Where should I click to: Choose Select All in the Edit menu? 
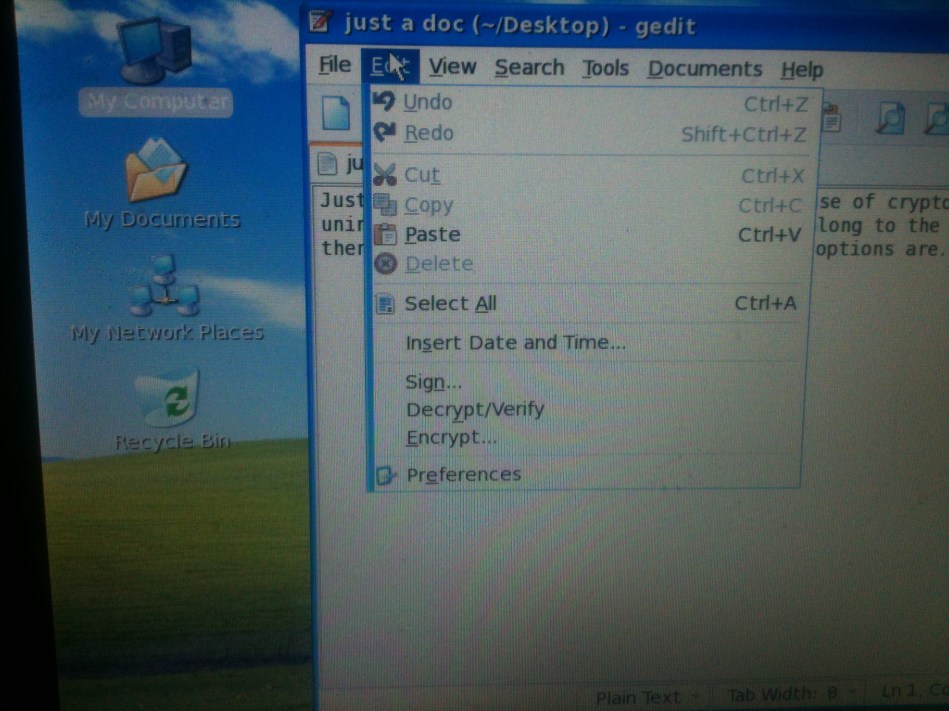(x=450, y=304)
